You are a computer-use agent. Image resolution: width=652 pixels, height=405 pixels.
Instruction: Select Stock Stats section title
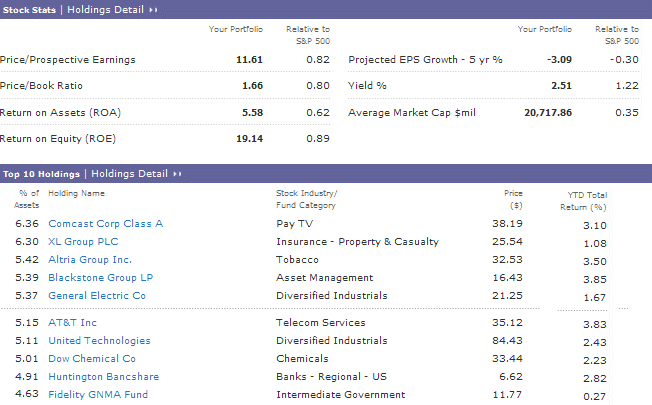click(x=29, y=10)
